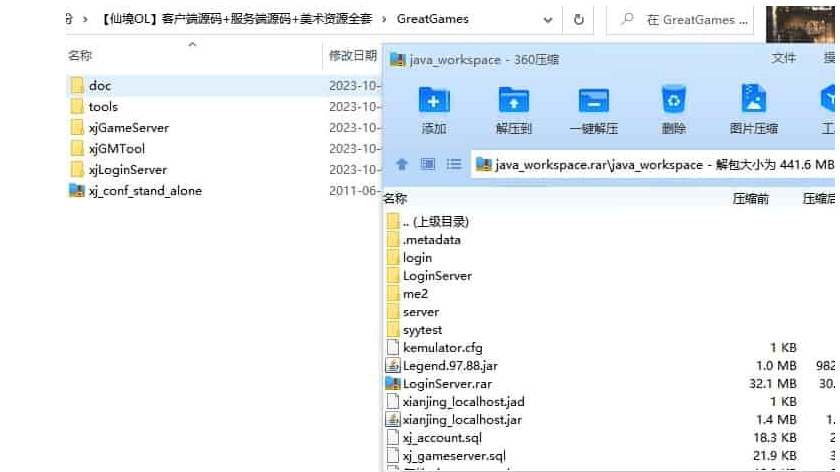Viewport: 840px width, 472px height.
Task: Go up one level with the up-arrow icon
Action: click(401, 164)
